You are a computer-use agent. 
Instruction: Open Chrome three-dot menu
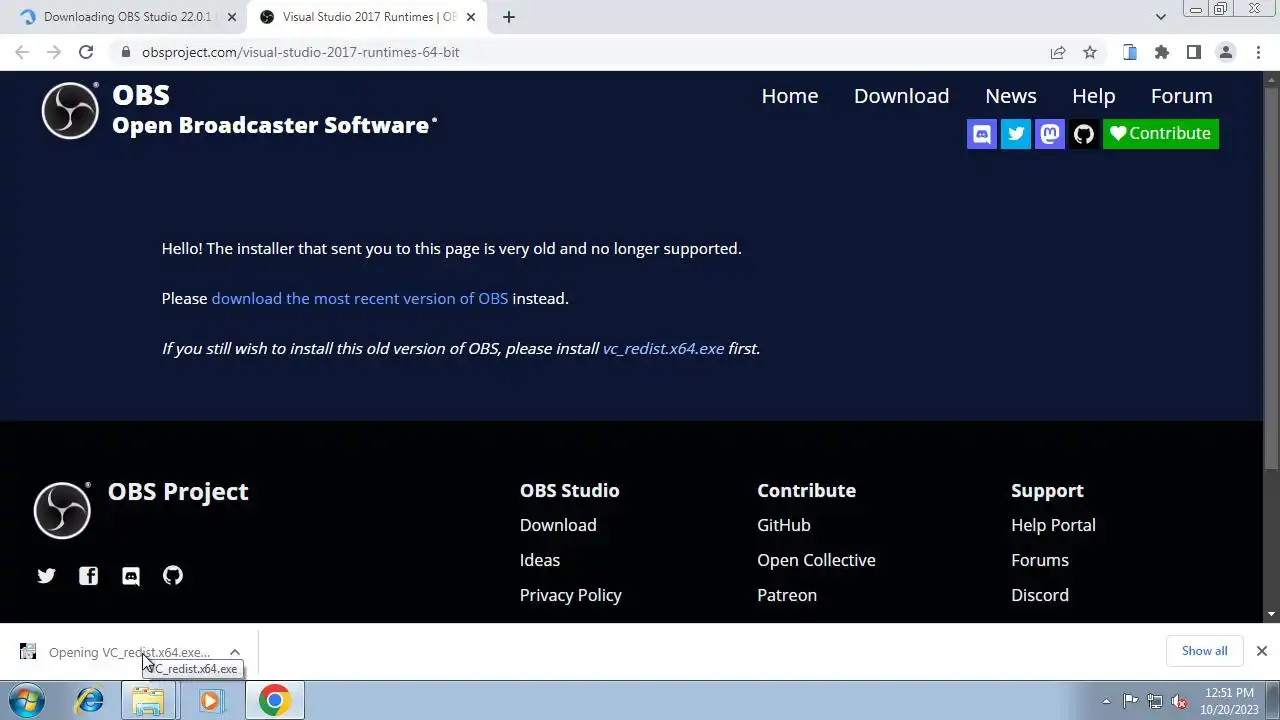1258,52
